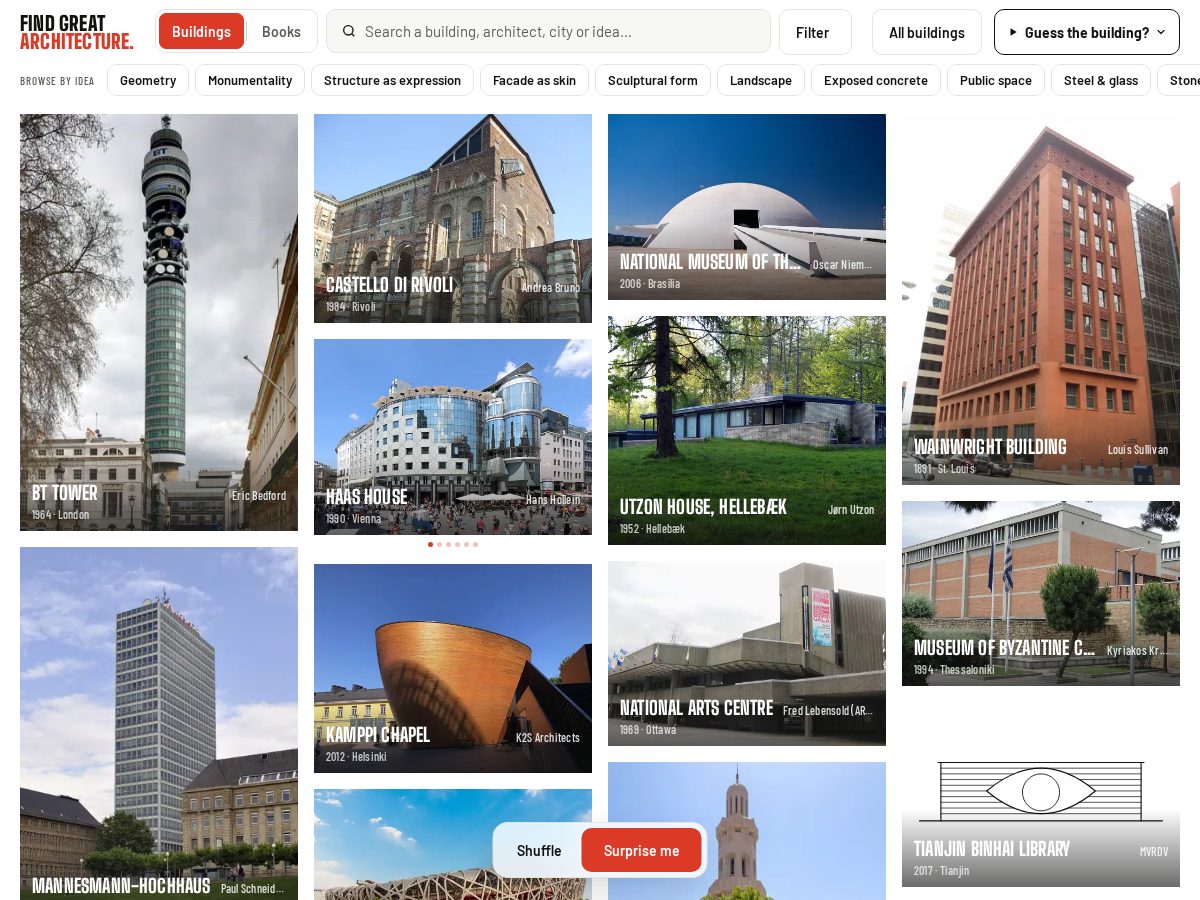Click the MVRDV architect label

pos(1154,852)
